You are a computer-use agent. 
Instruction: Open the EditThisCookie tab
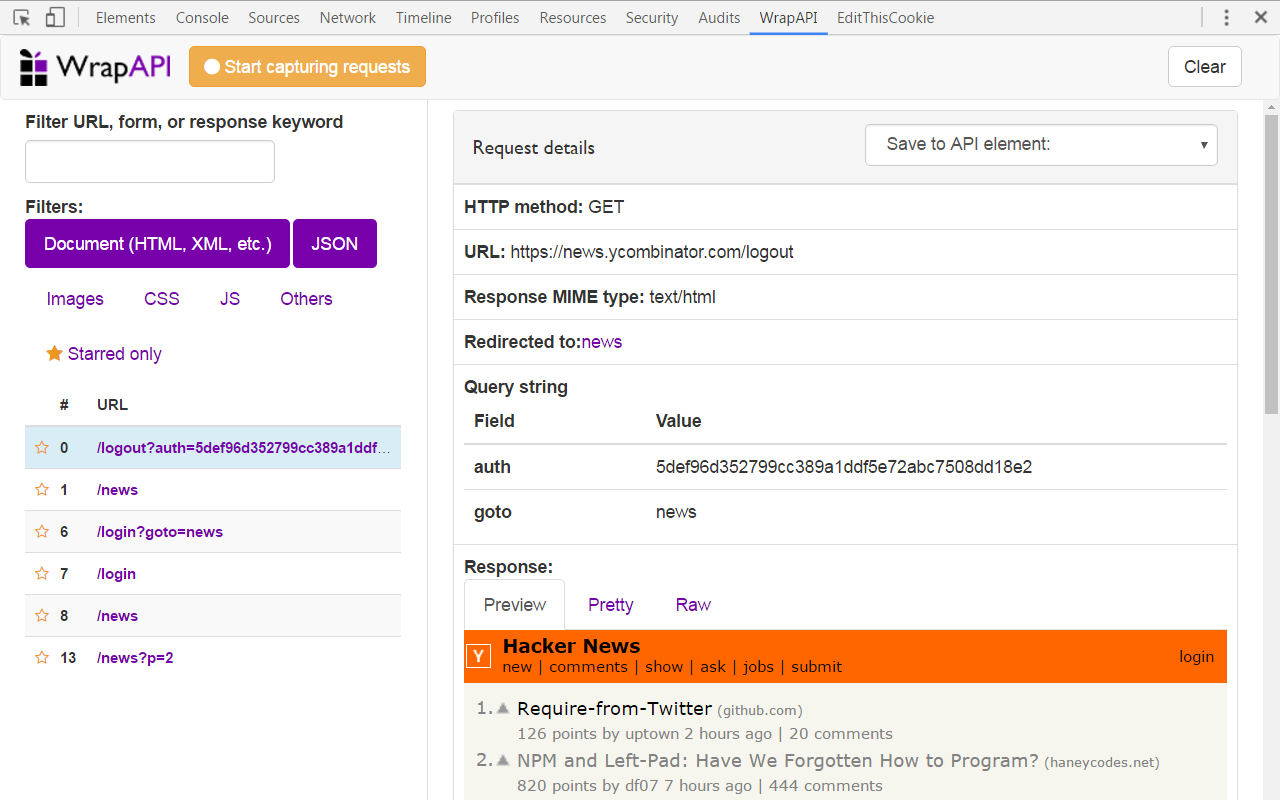click(x=886, y=17)
